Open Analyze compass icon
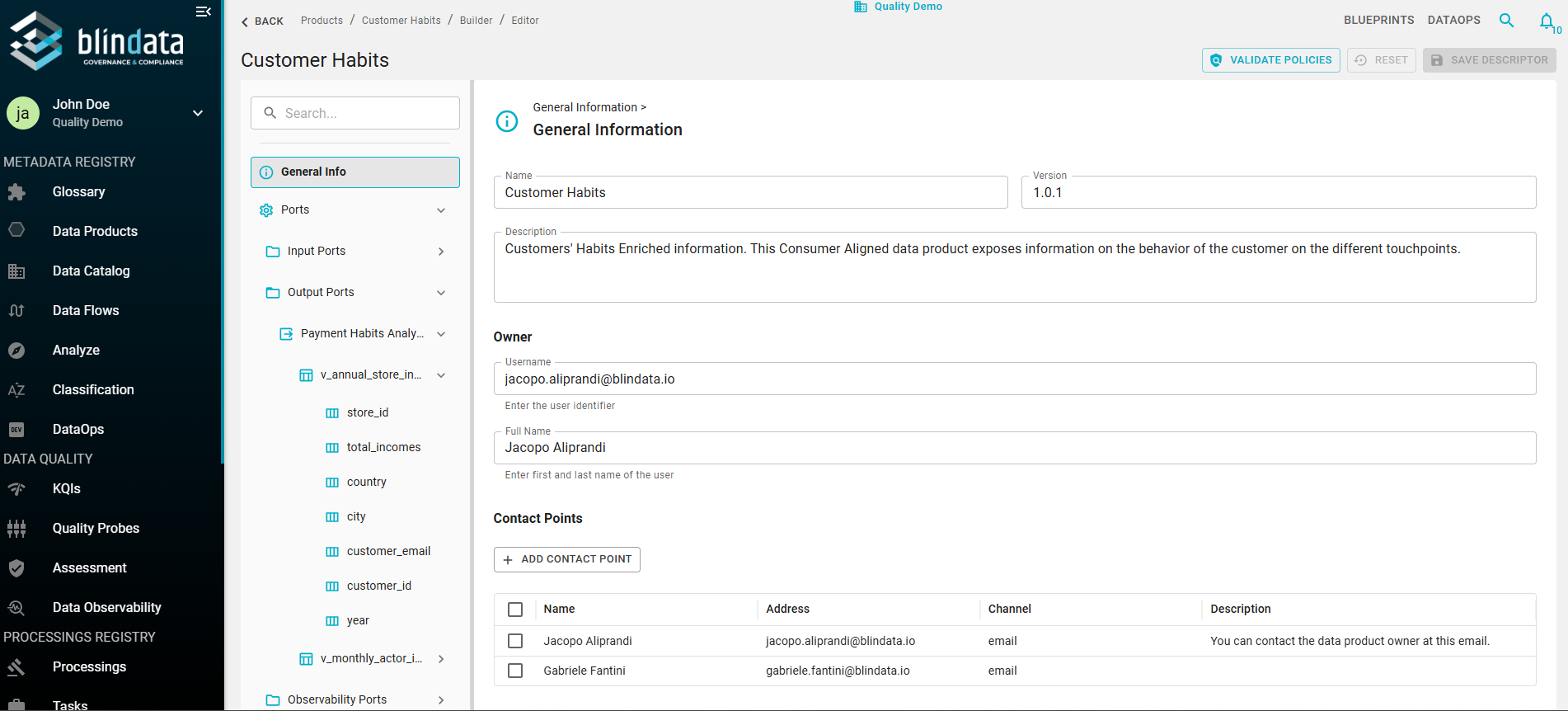Viewport: 1568px width, 711px height. tap(16, 351)
